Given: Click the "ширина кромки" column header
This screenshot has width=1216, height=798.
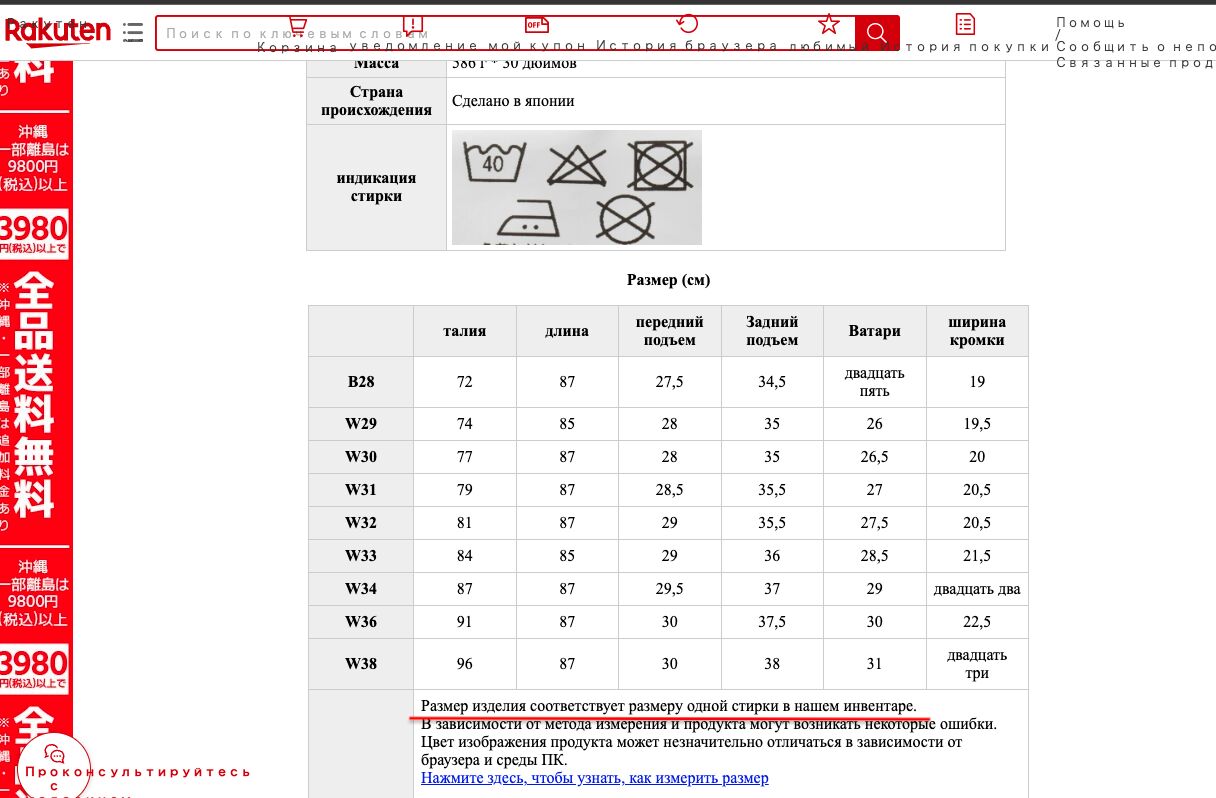Looking at the screenshot, I should 977,331.
